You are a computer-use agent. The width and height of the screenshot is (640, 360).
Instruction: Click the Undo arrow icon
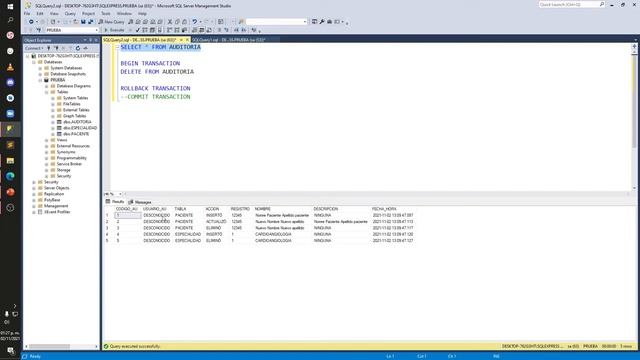195,22
